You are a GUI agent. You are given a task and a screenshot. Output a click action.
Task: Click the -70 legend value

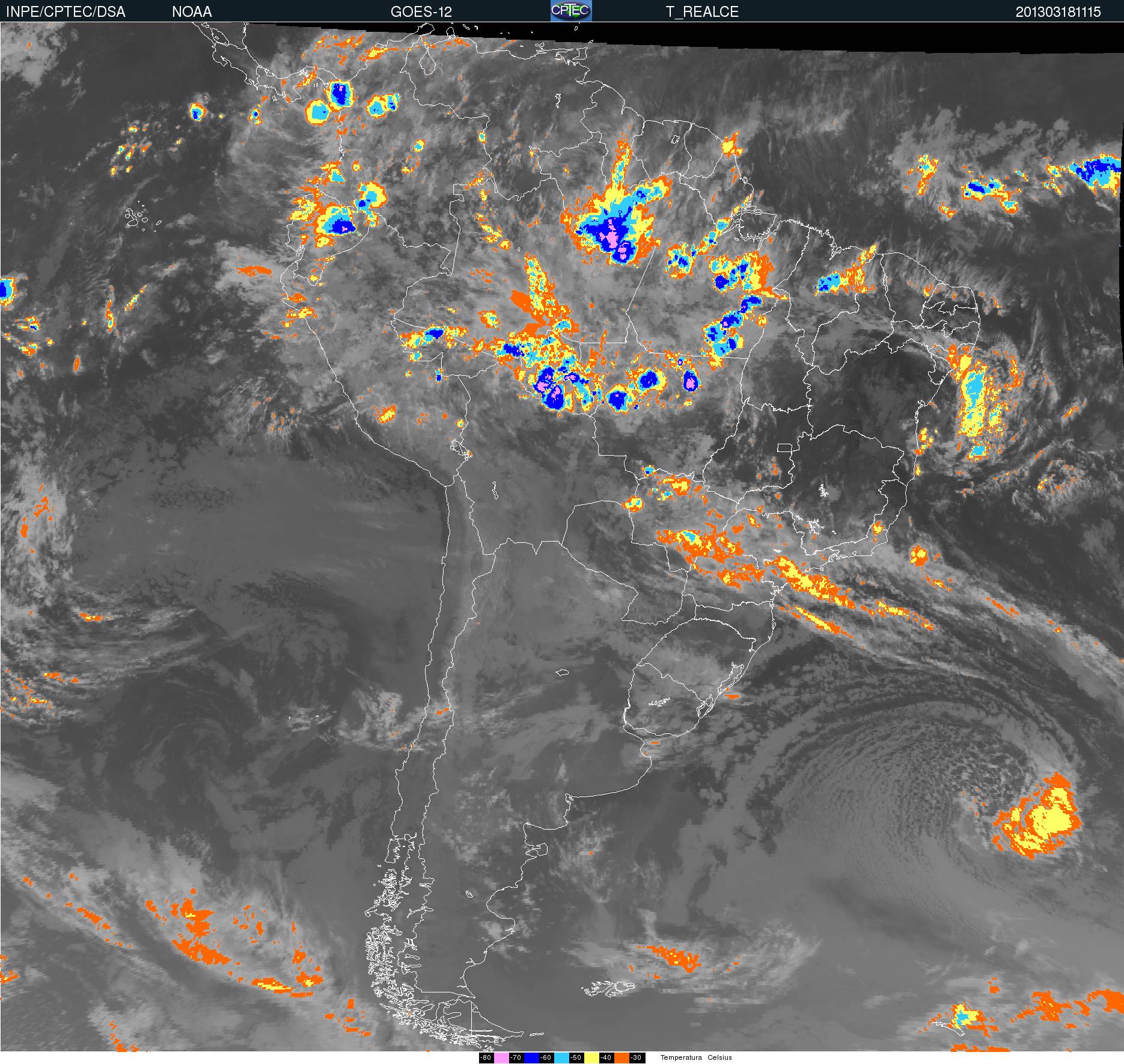[516, 1058]
